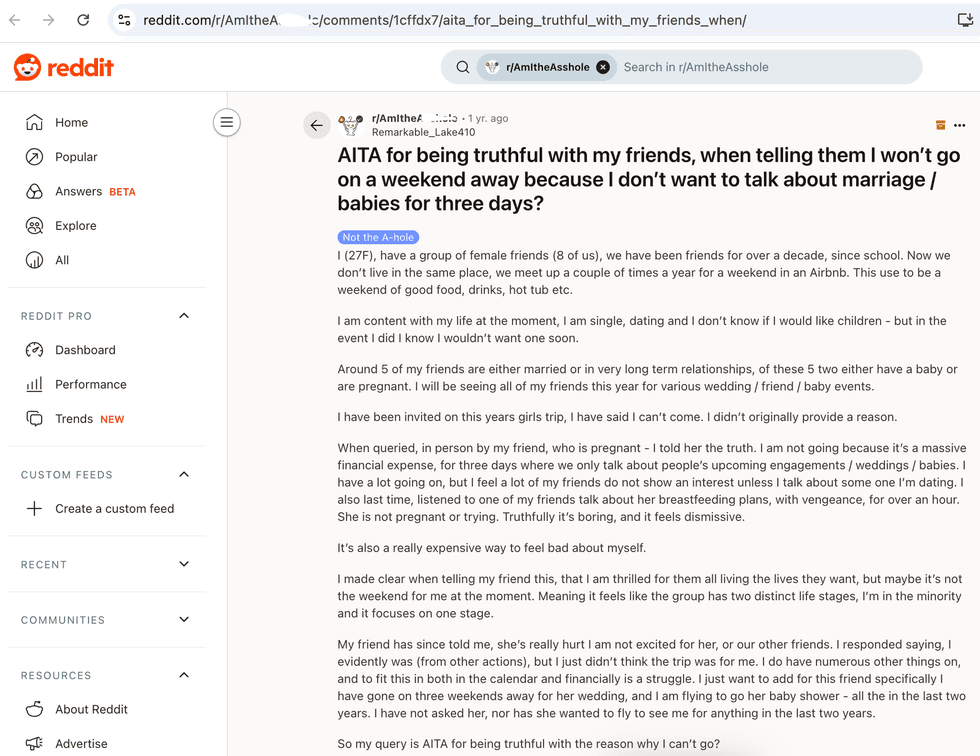
Task: Click the Answers icon
Action: tap(34, 191)
